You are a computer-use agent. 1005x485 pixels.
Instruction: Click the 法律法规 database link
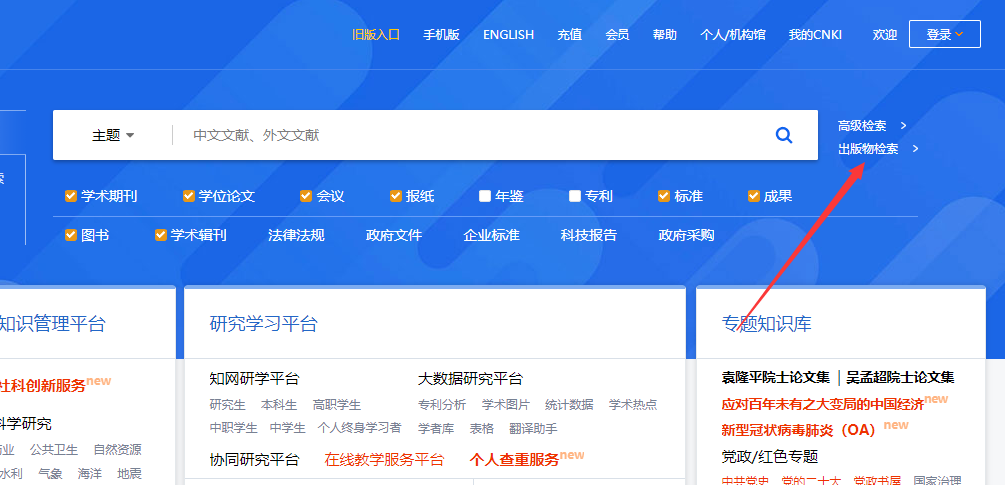[x=296, y=236]
